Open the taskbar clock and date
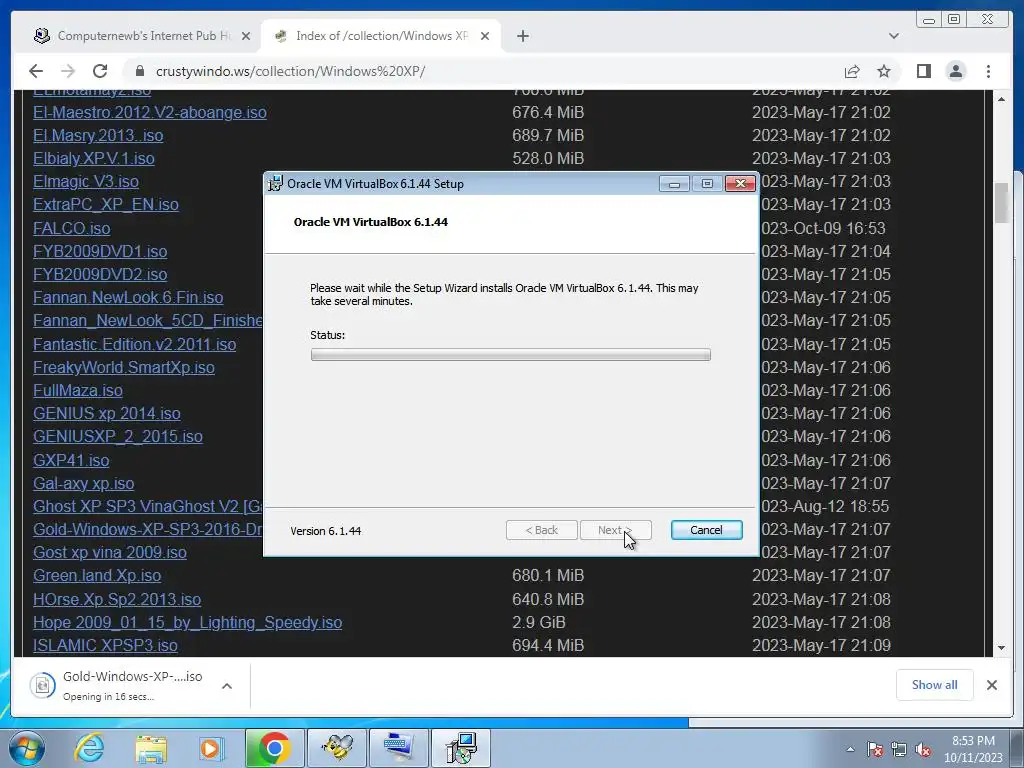 pyautogui.click(x=973, y=749)
